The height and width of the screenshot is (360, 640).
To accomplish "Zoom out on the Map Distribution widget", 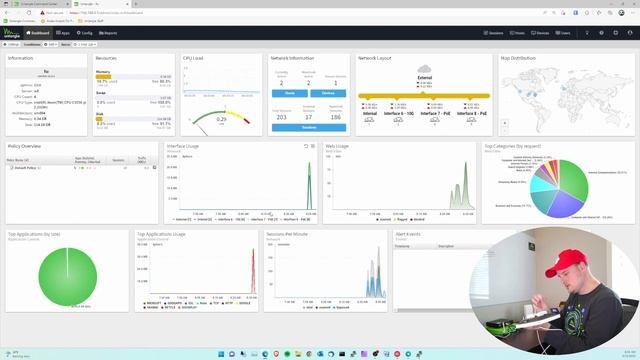I will 505,130.
